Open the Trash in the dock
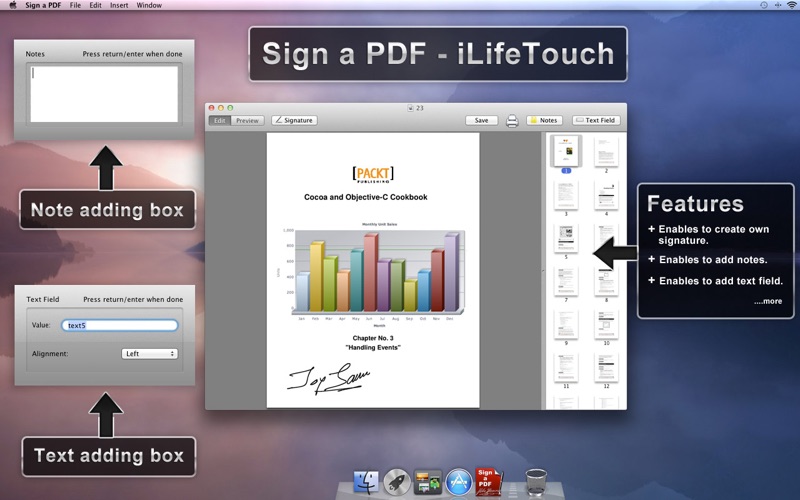800x500 pixels. [x=535, y=482]
